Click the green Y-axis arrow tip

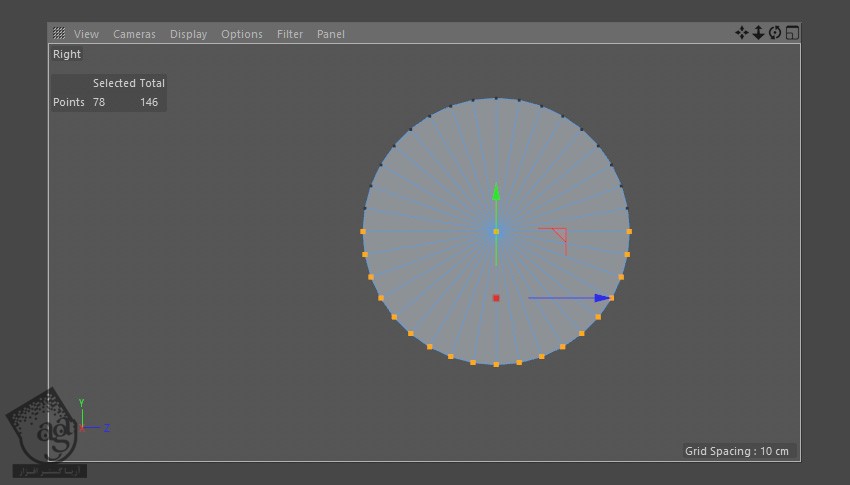point(496,193)
